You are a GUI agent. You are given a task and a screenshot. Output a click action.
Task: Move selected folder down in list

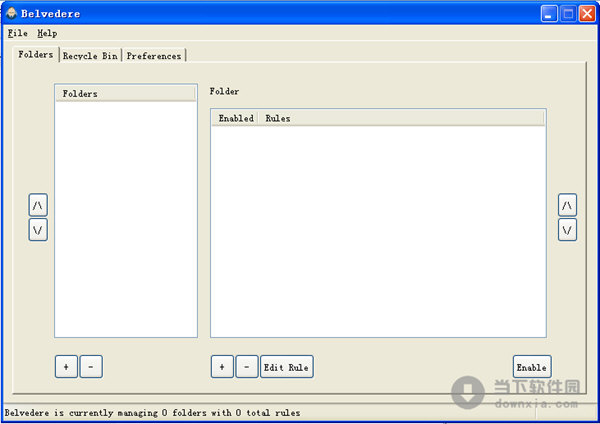[x=38, y=230]
